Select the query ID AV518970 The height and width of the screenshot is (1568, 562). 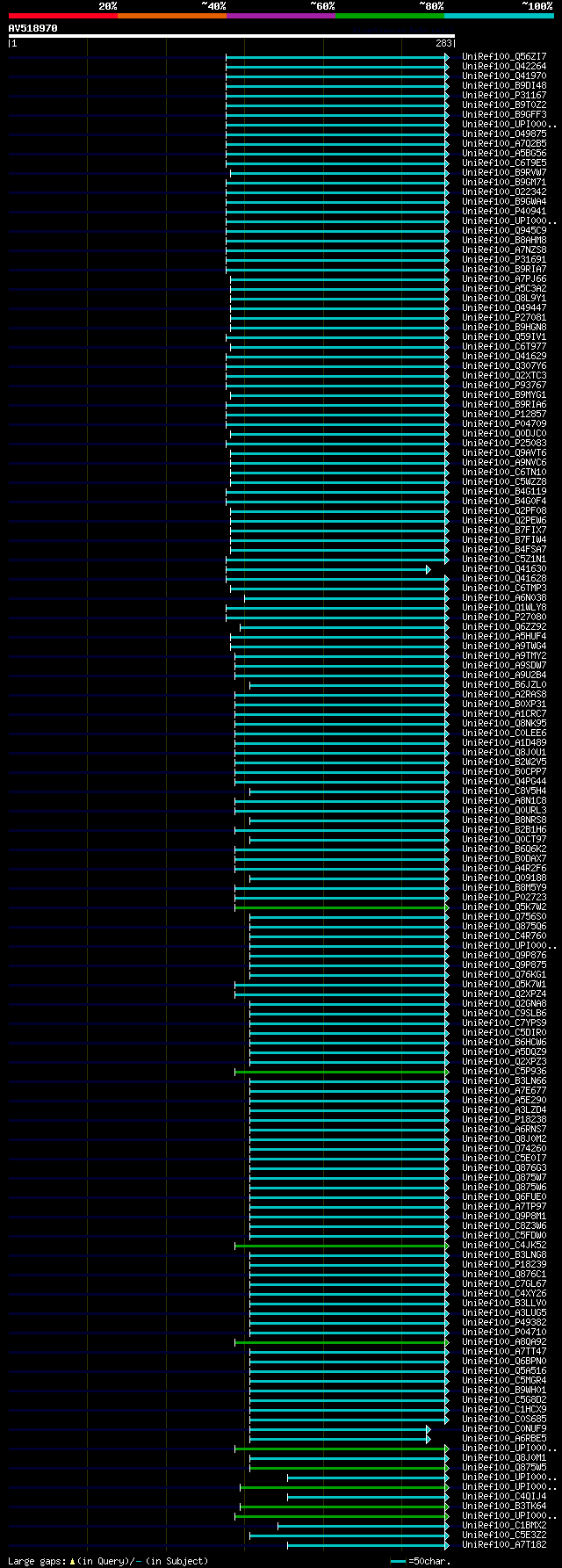32,28
